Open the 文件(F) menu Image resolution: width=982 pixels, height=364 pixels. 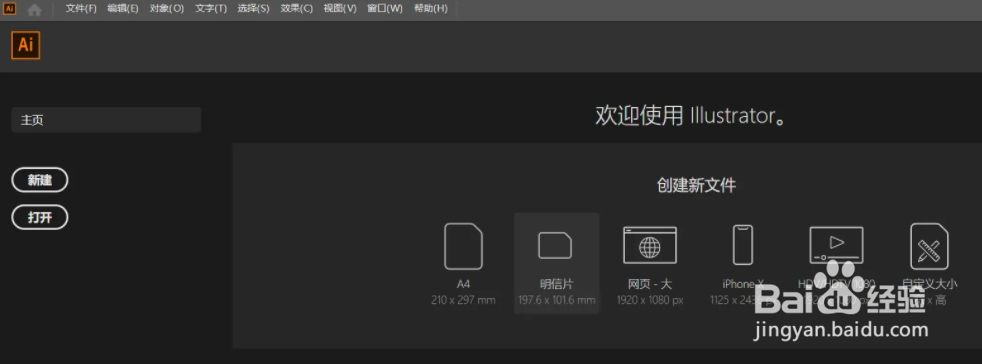click(x=81, y=9)
